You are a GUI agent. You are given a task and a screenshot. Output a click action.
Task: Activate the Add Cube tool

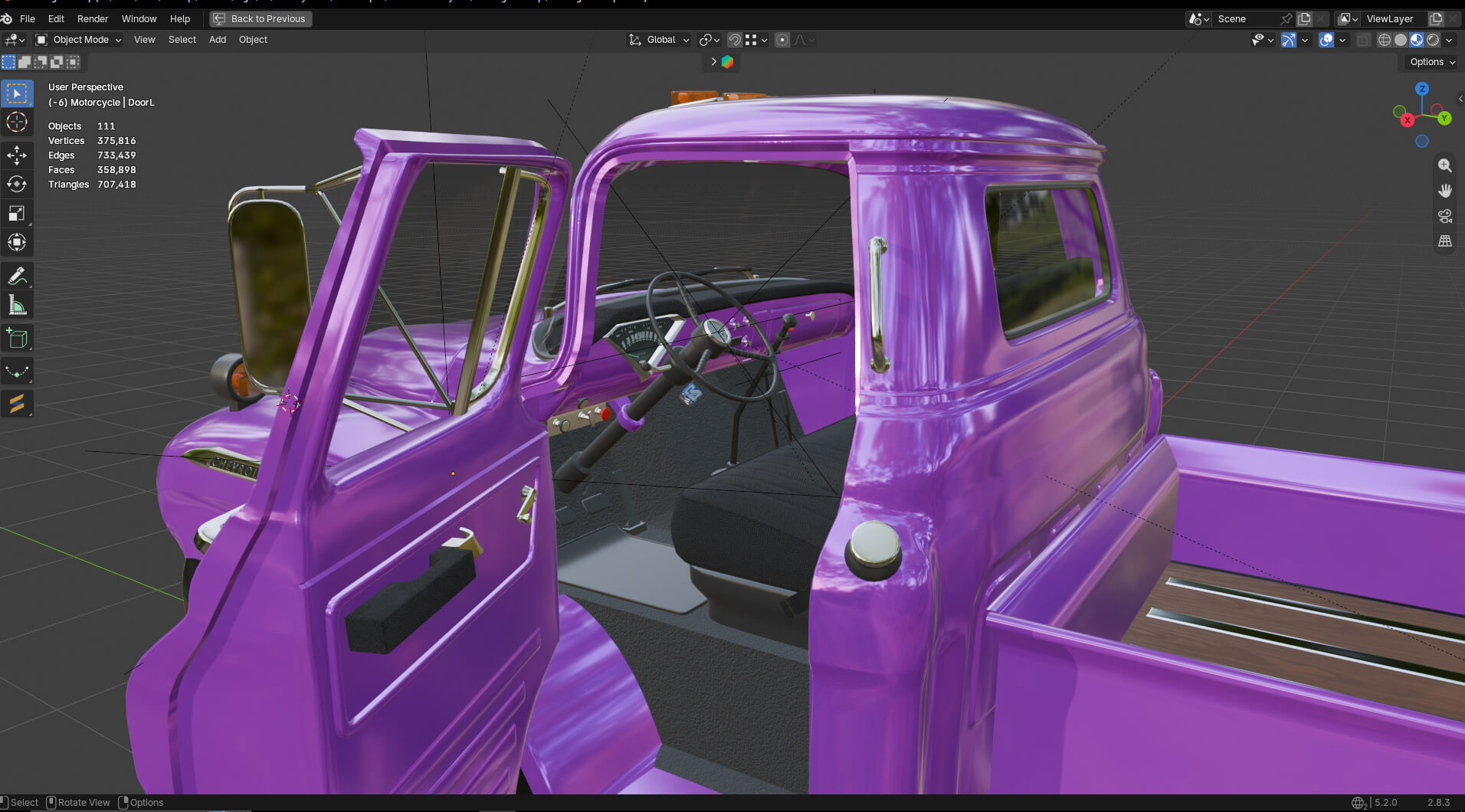[x=17, y=338]
